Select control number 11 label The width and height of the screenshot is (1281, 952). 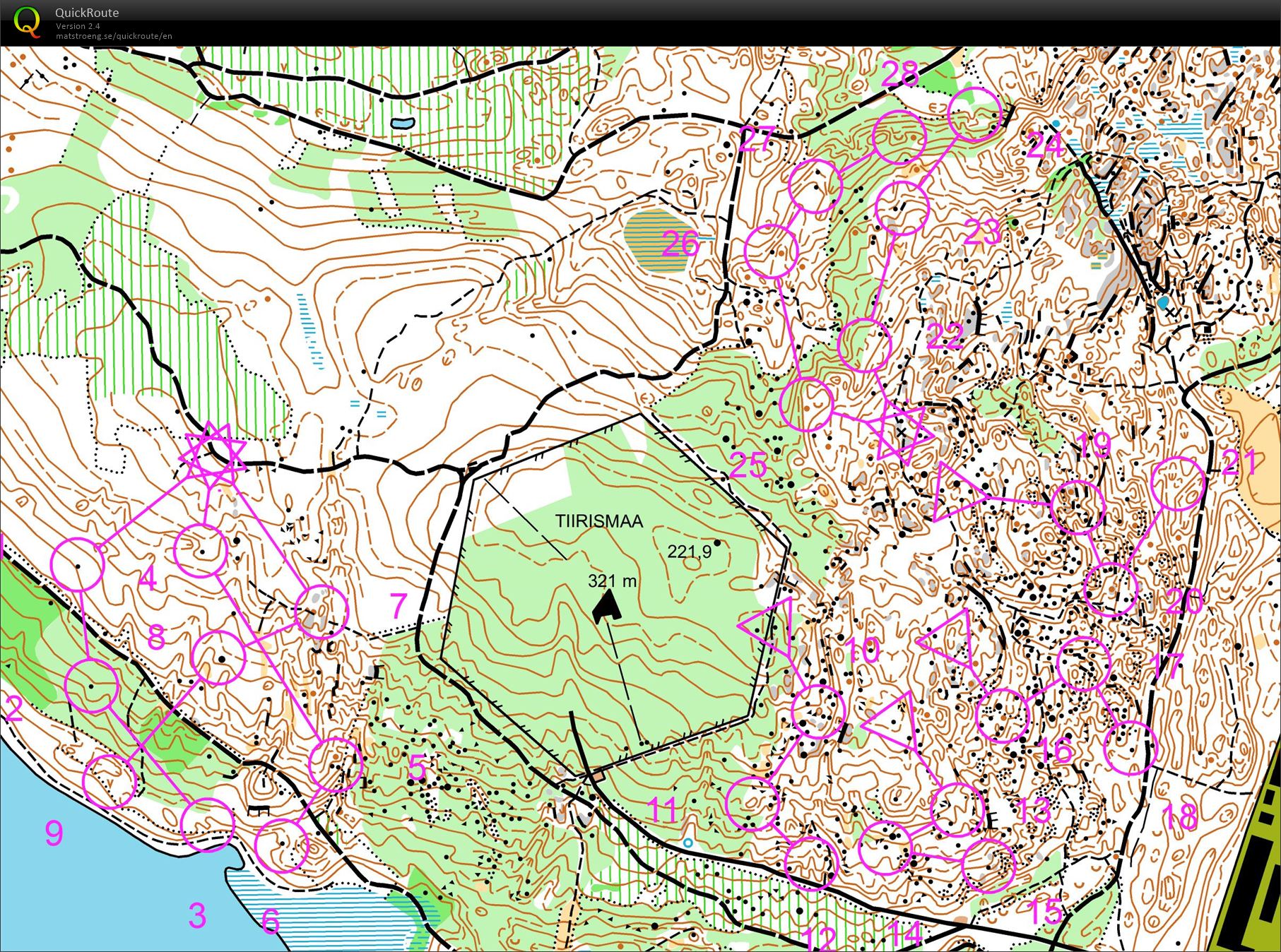tap(663, 810)
